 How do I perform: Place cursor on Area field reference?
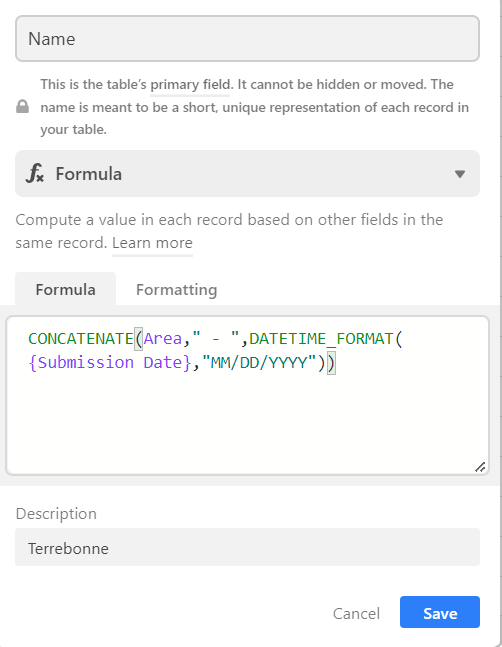point(163,339)
